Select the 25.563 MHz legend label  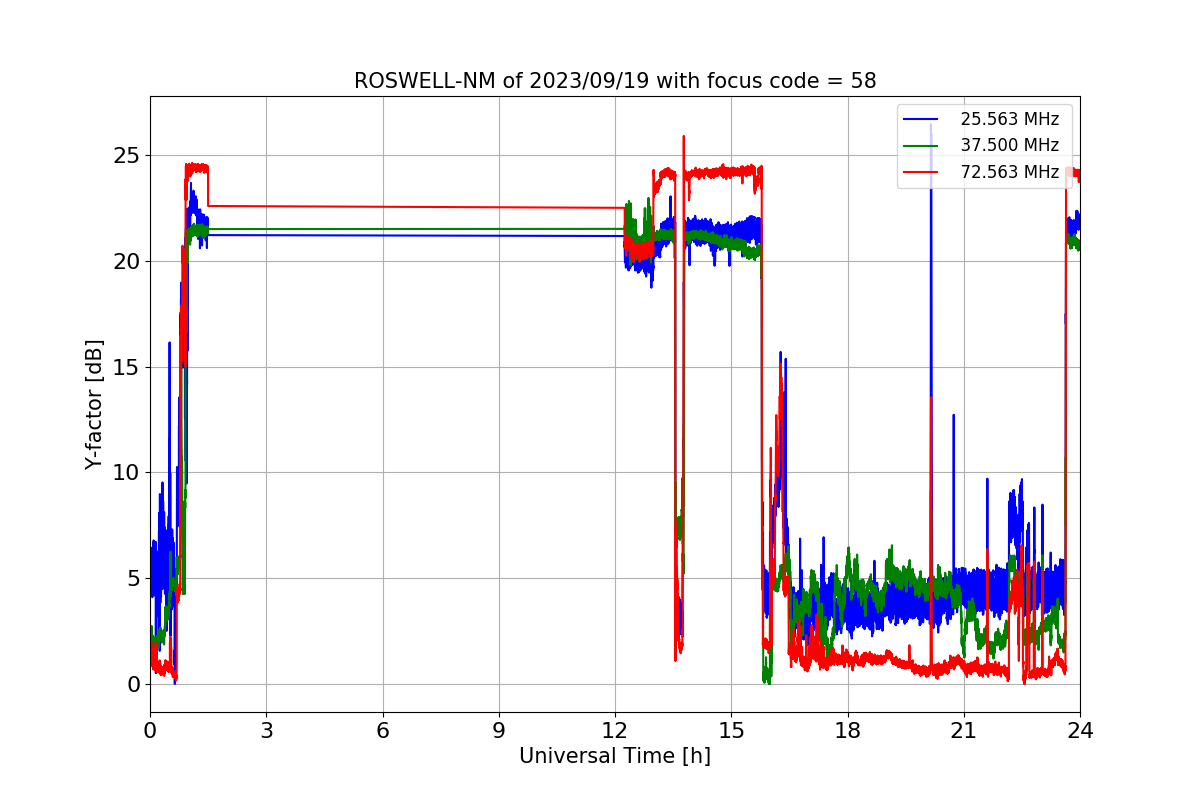pos(1009,119)
